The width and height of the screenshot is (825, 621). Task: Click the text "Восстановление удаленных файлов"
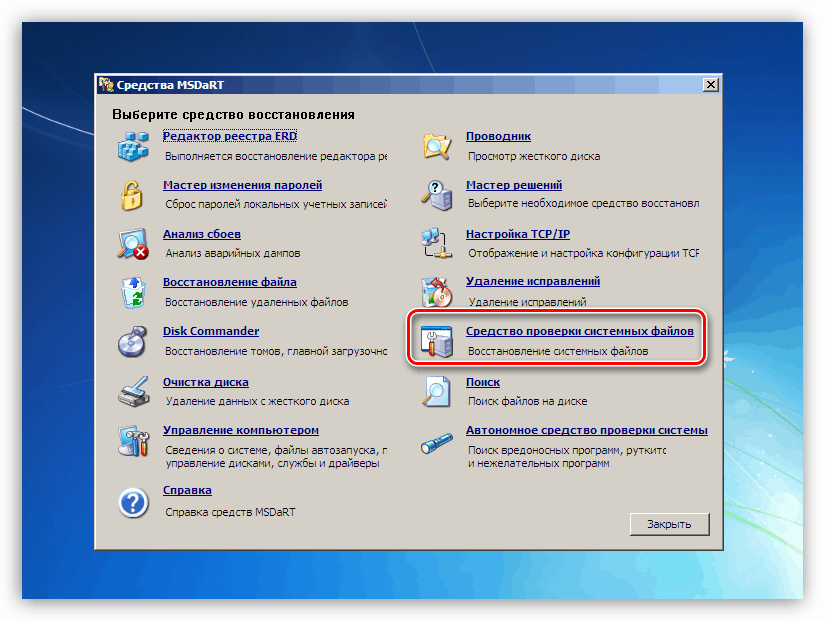257,302
